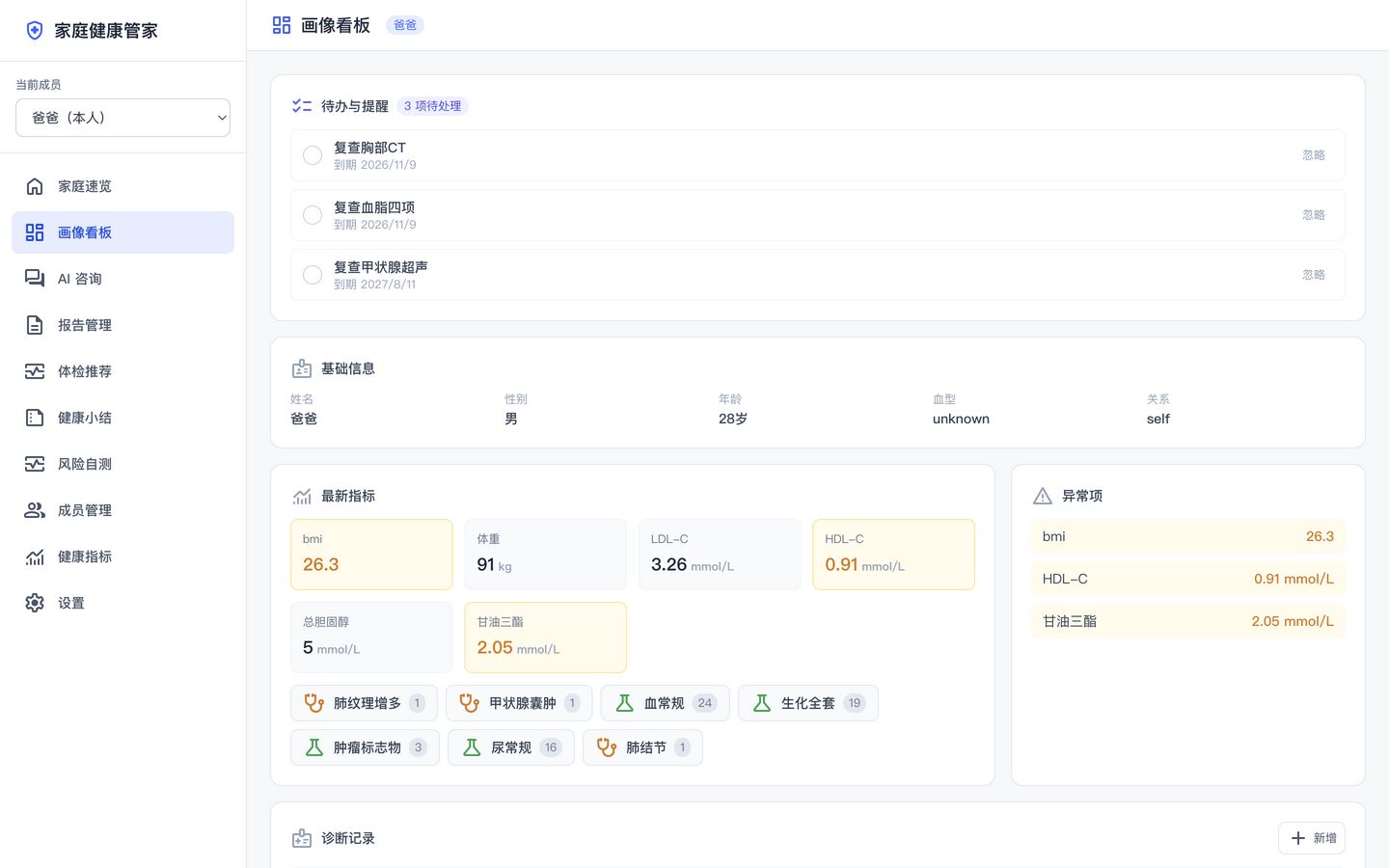
Task: Click the 到期 2027/8/11 due date text
Action: pos(375,285)
